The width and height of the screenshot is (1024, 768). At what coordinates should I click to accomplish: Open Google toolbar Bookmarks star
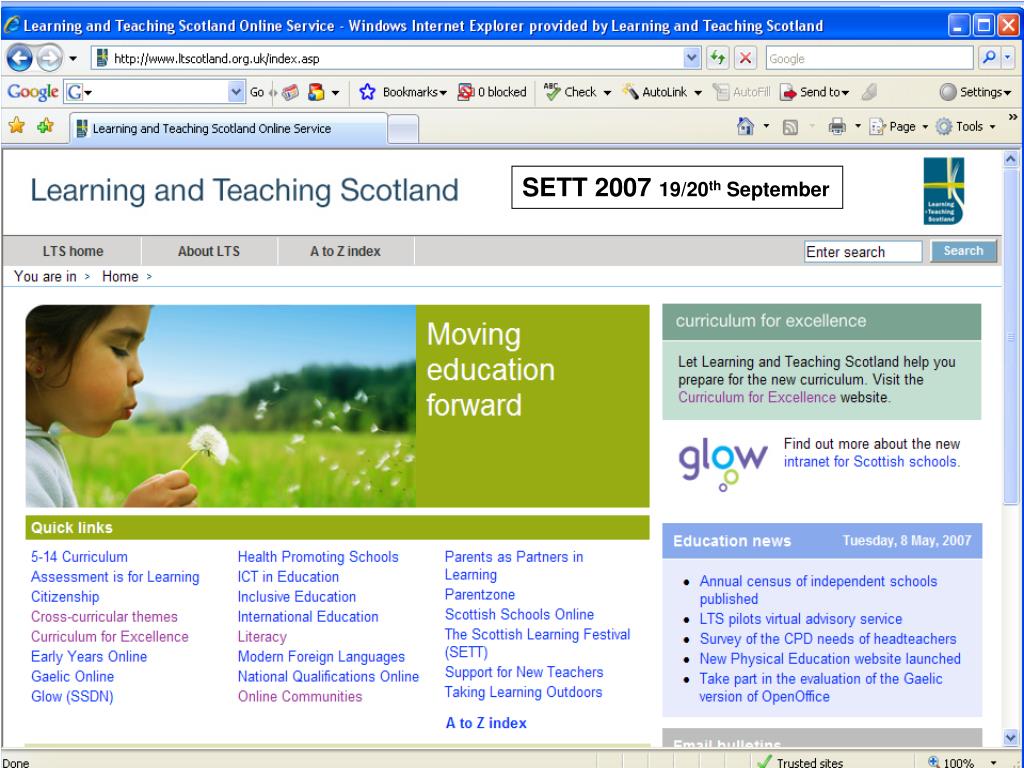click(367, 92)
